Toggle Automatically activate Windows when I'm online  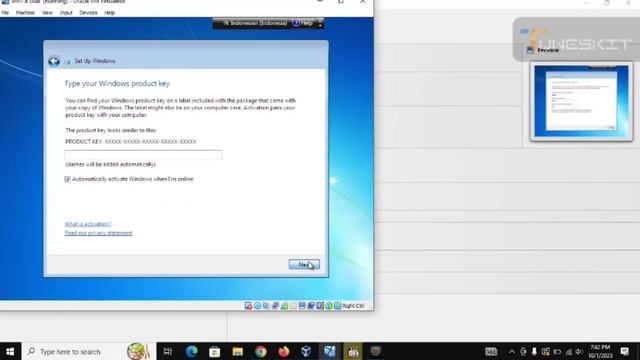68,179
